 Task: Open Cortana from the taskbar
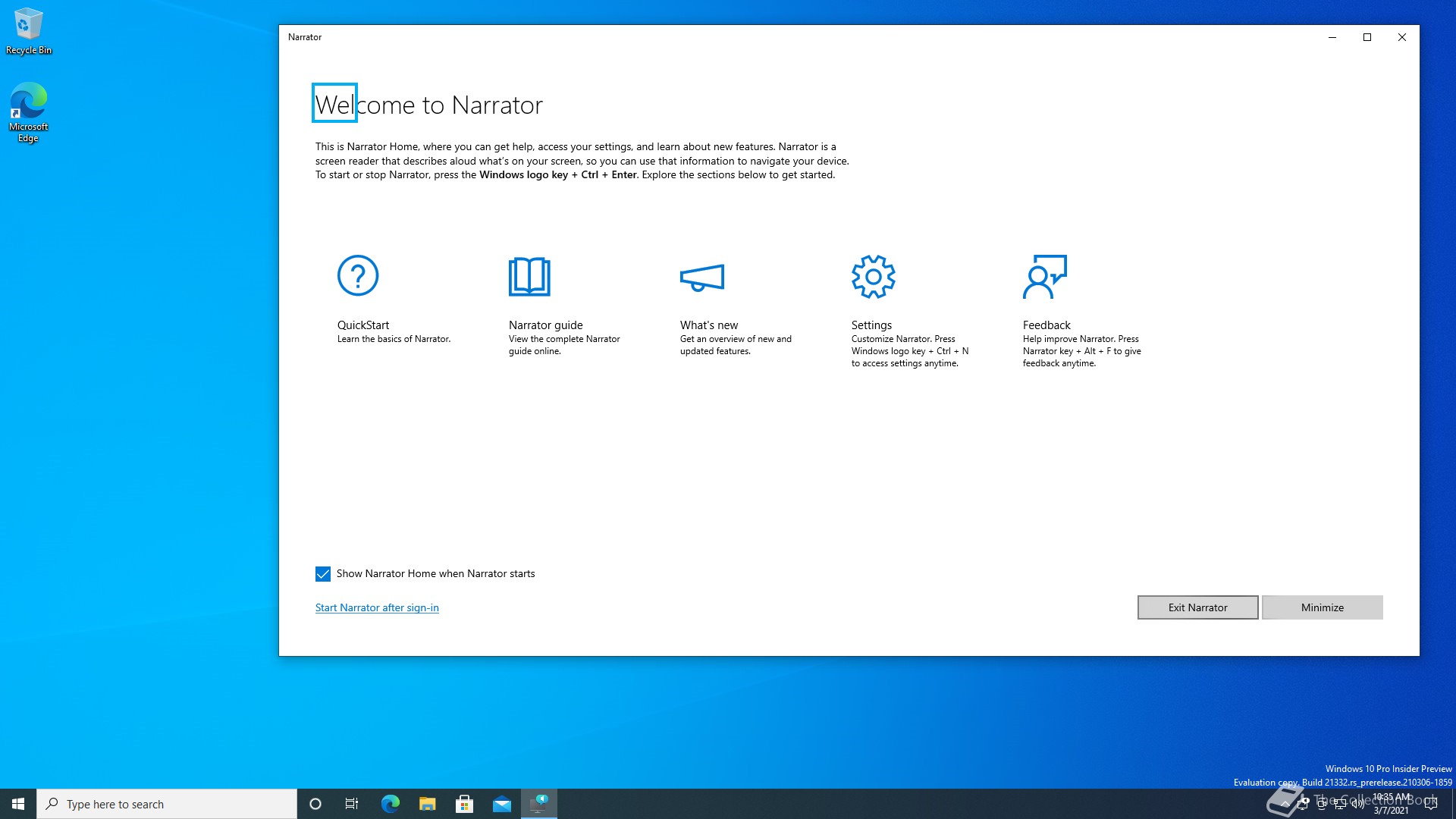pyautogui.click(x=315, y=804)
